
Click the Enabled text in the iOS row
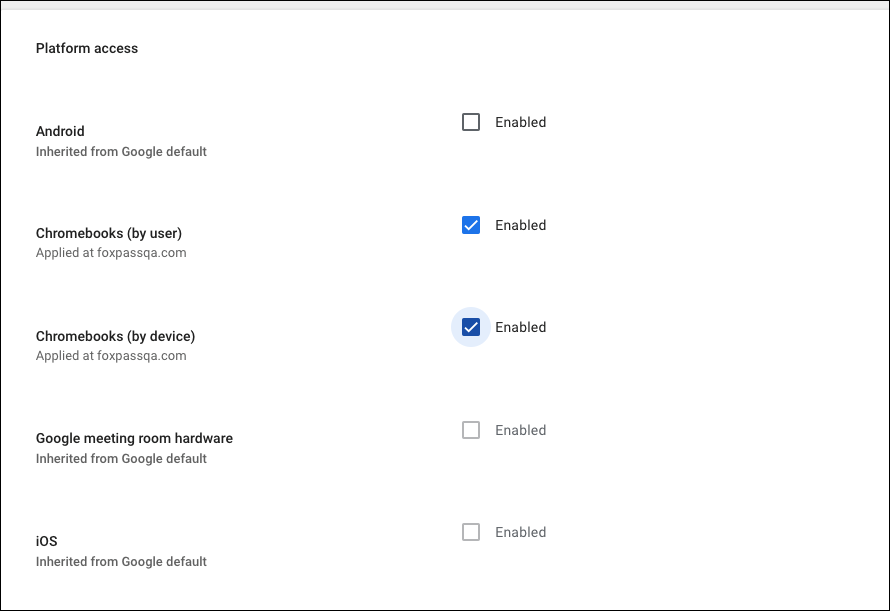tap(520, 532)
